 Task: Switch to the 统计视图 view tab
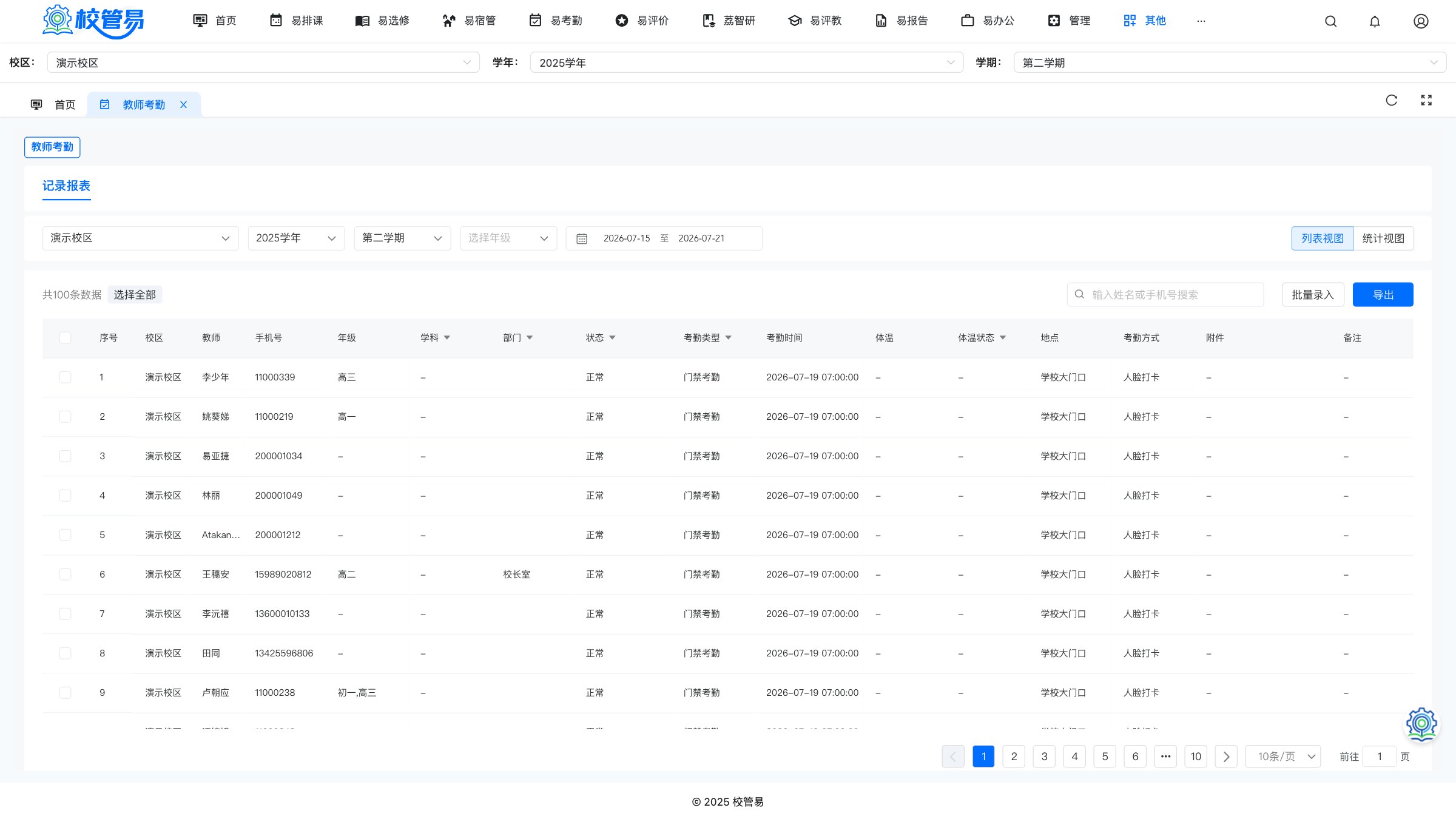click(x=1383, y=238)
